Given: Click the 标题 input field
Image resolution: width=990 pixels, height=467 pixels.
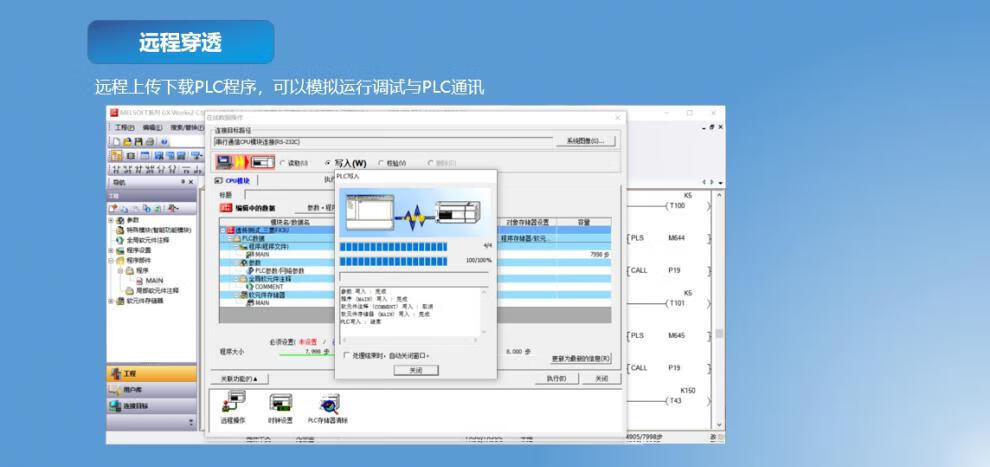Looking at the screenshot, I should pyautogui.click(x=289, y=194).
